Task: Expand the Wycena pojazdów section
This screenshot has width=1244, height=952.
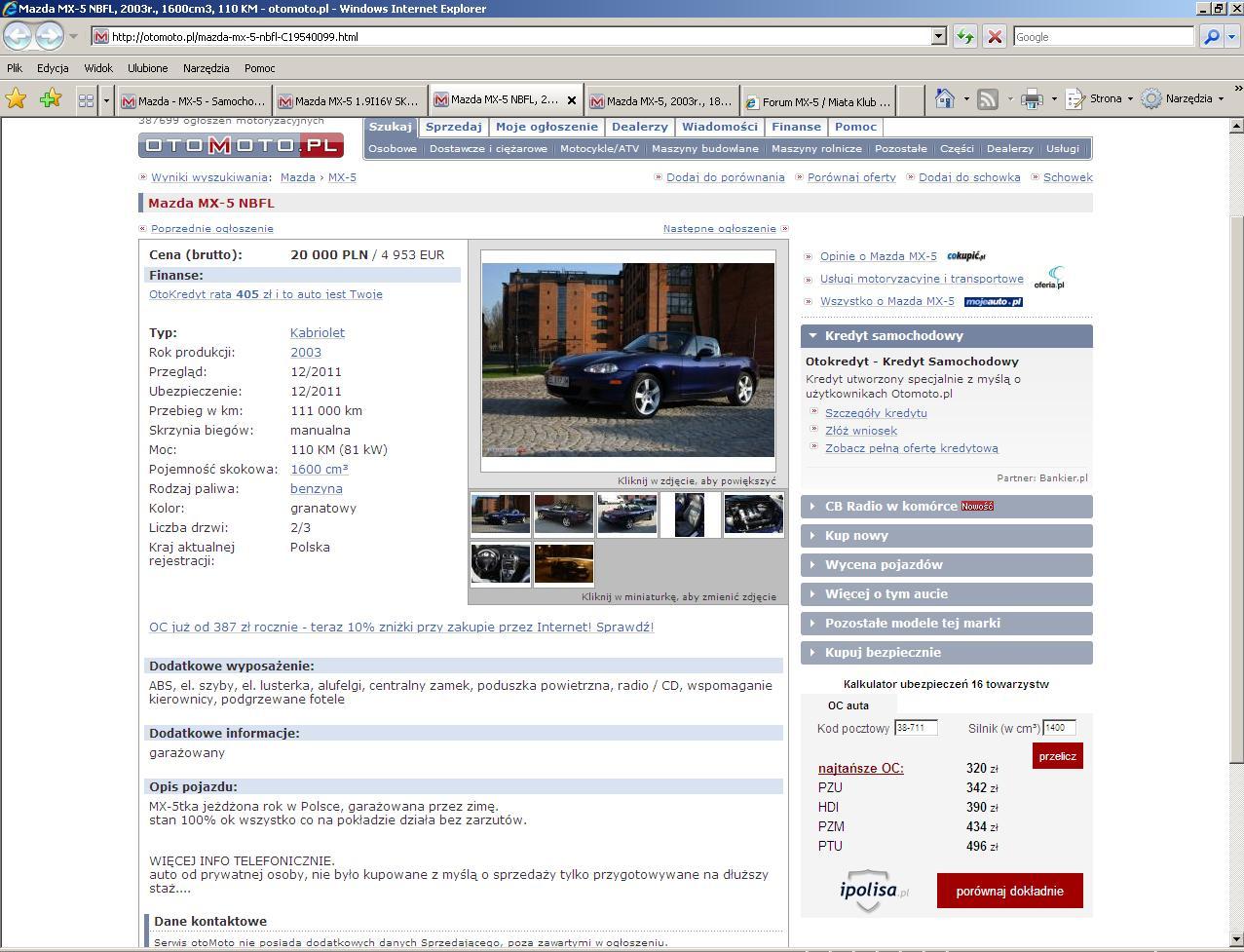Action: tap(947, 564)
